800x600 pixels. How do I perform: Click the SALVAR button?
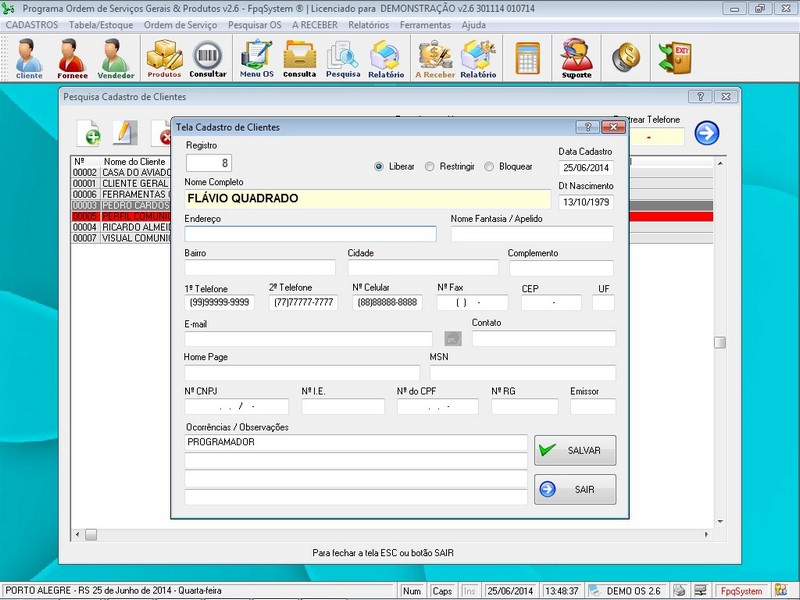pos(575,450)
